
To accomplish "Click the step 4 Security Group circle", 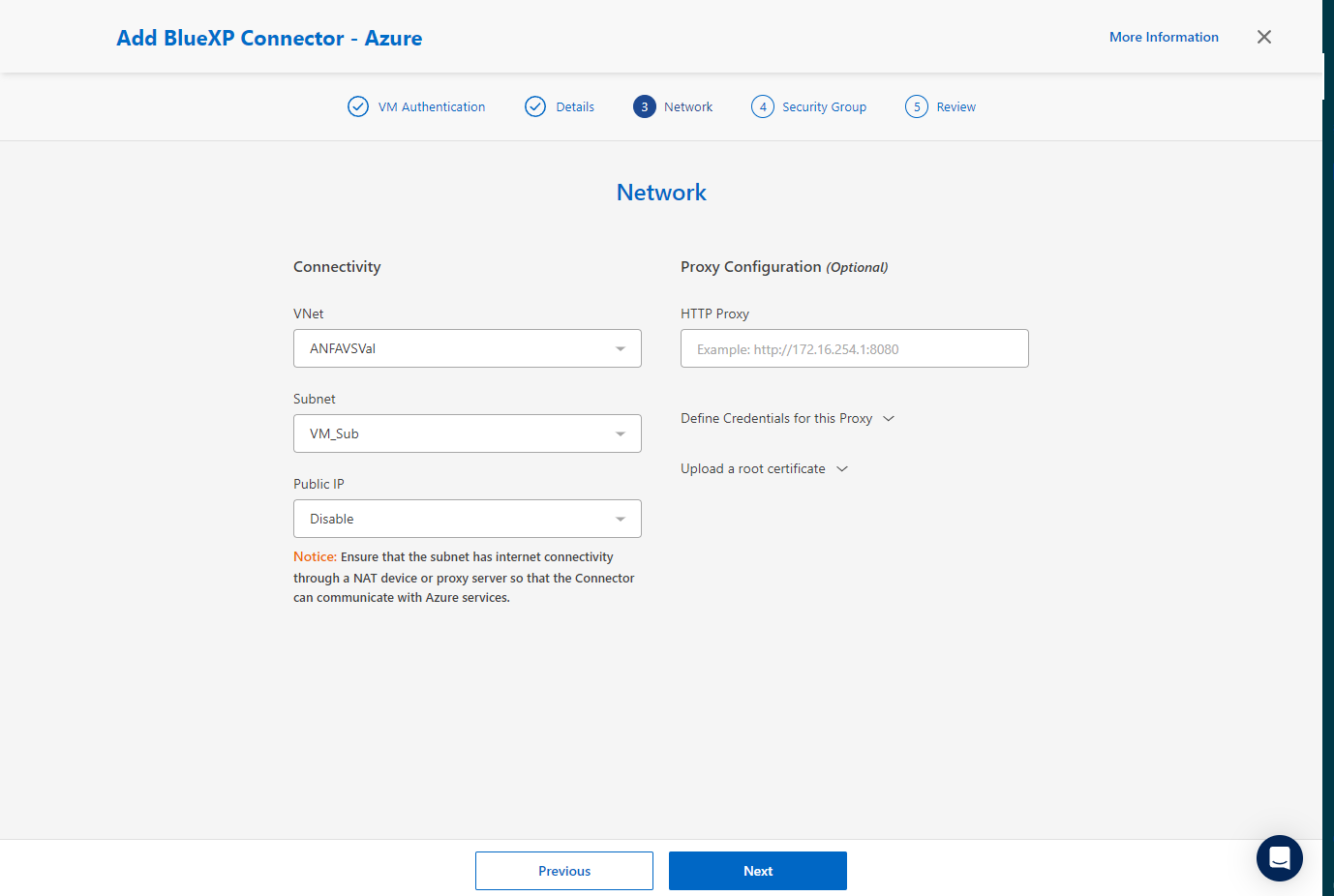I will click(763, 106).
